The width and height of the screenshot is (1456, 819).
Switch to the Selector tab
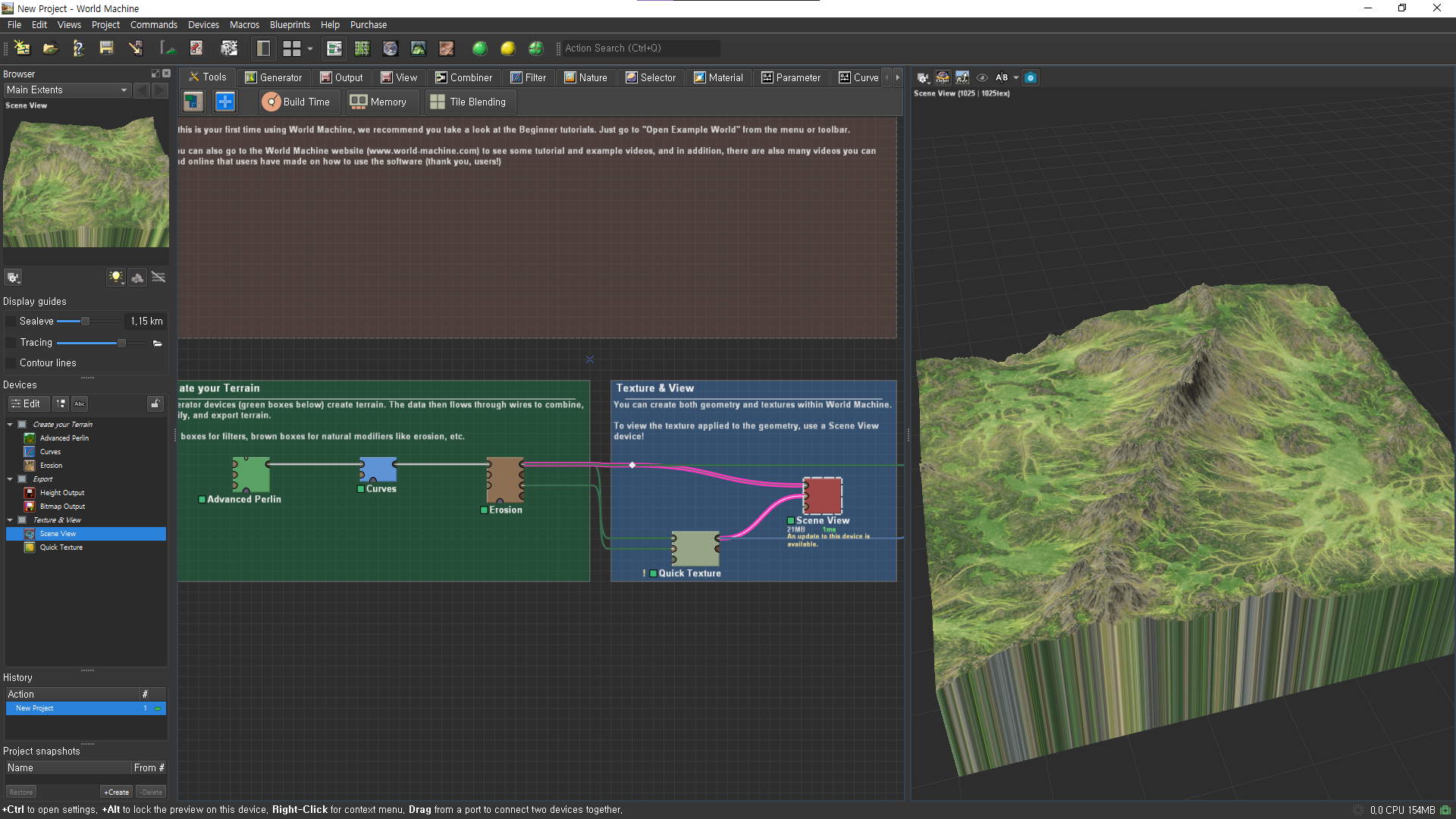(x=650, y=77)
